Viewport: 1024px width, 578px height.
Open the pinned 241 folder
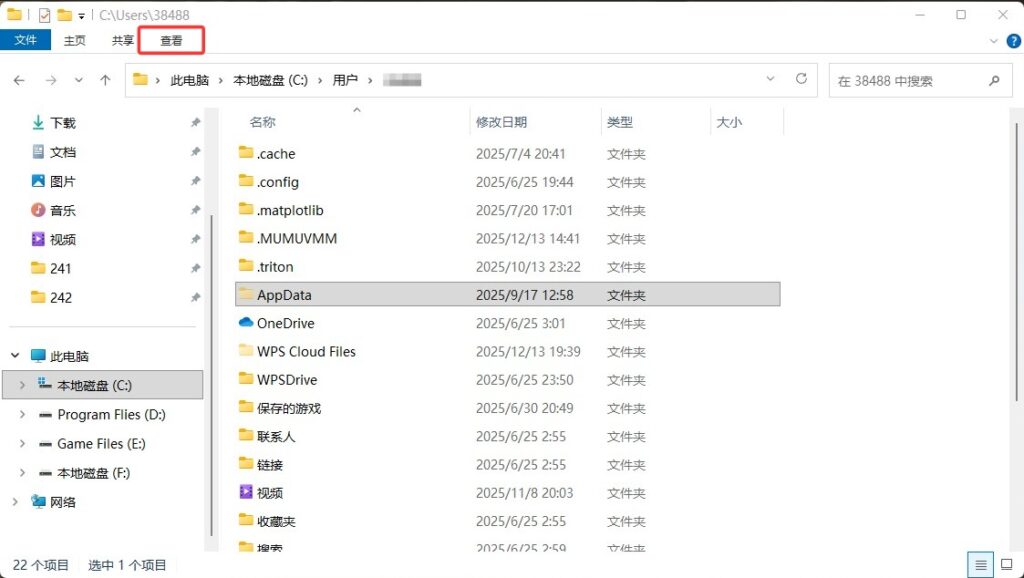[60, 268]
